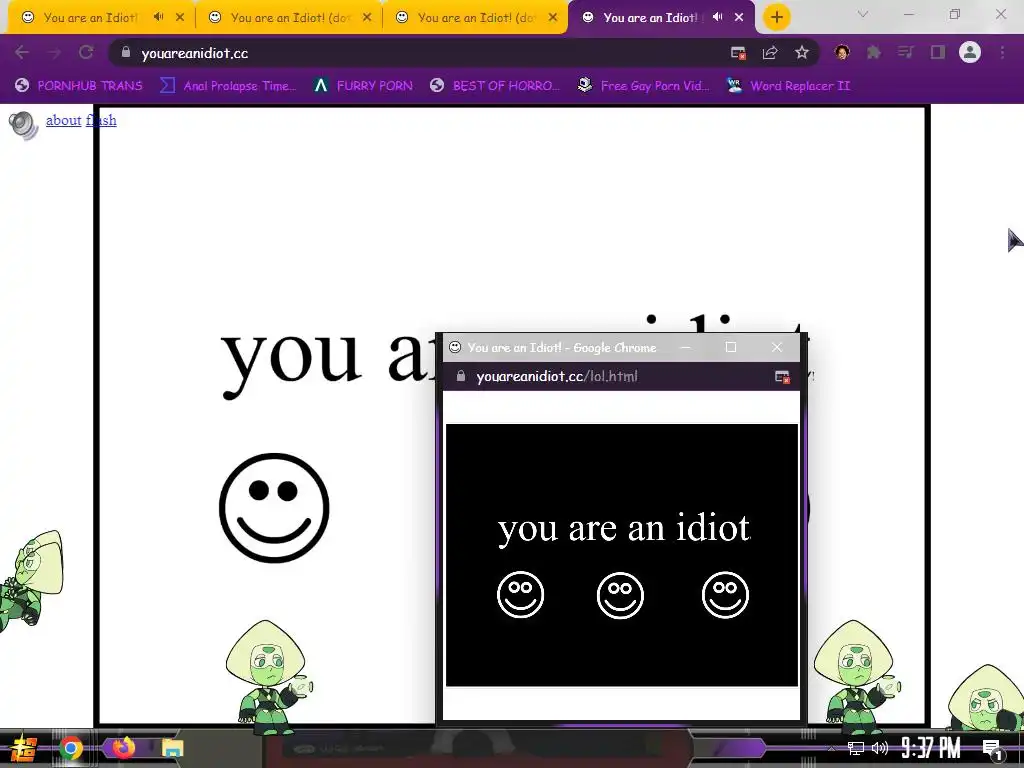Click the pop-up blocked icon in popup window
The height and width of the screenshot is (768, 1024).
782,377
